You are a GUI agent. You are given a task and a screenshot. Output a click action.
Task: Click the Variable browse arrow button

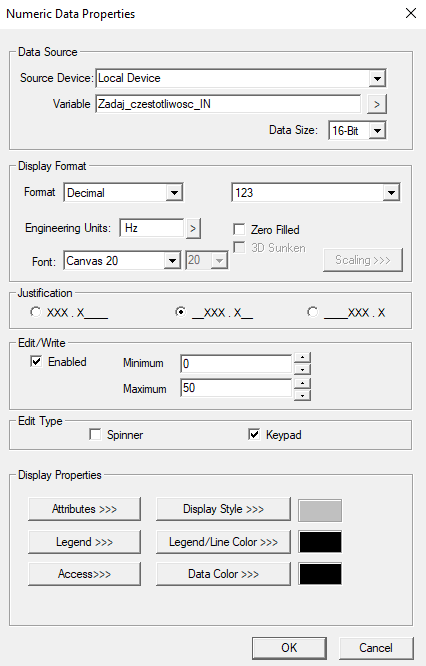pyautogui.click(x=377, y=104)
